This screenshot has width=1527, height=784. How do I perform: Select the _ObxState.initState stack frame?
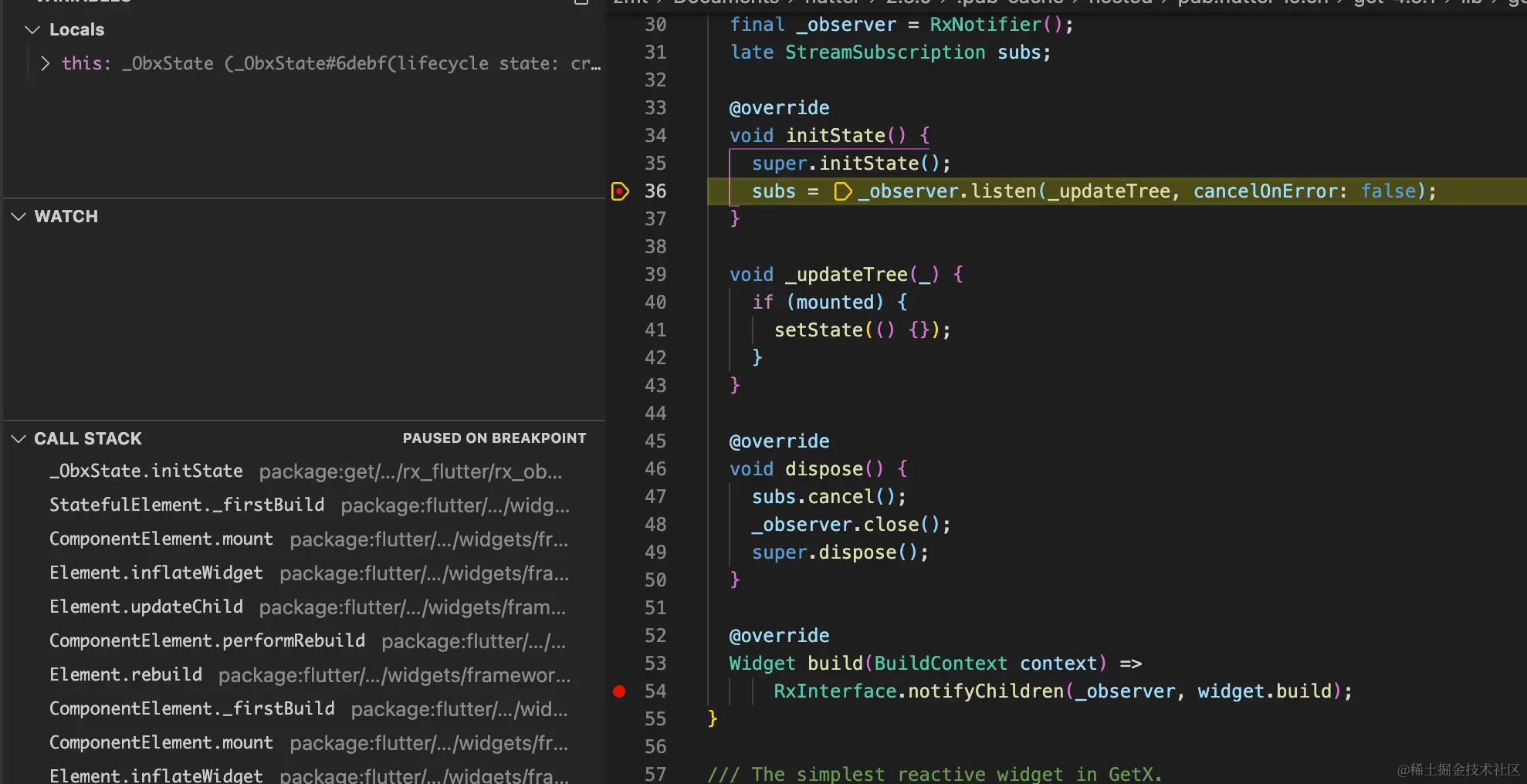305,471
